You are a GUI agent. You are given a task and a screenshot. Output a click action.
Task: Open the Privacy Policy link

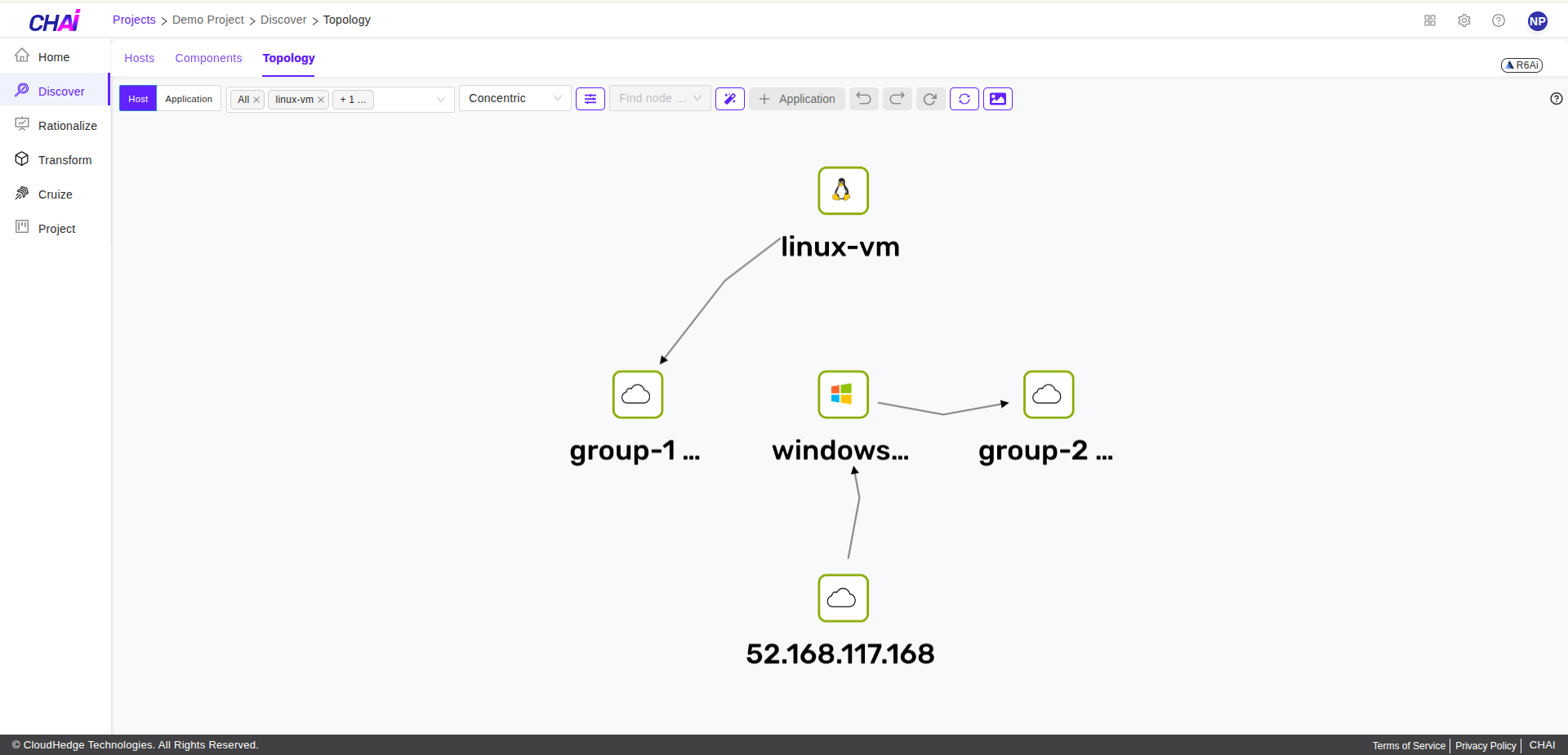click(x=1485, y=745)
